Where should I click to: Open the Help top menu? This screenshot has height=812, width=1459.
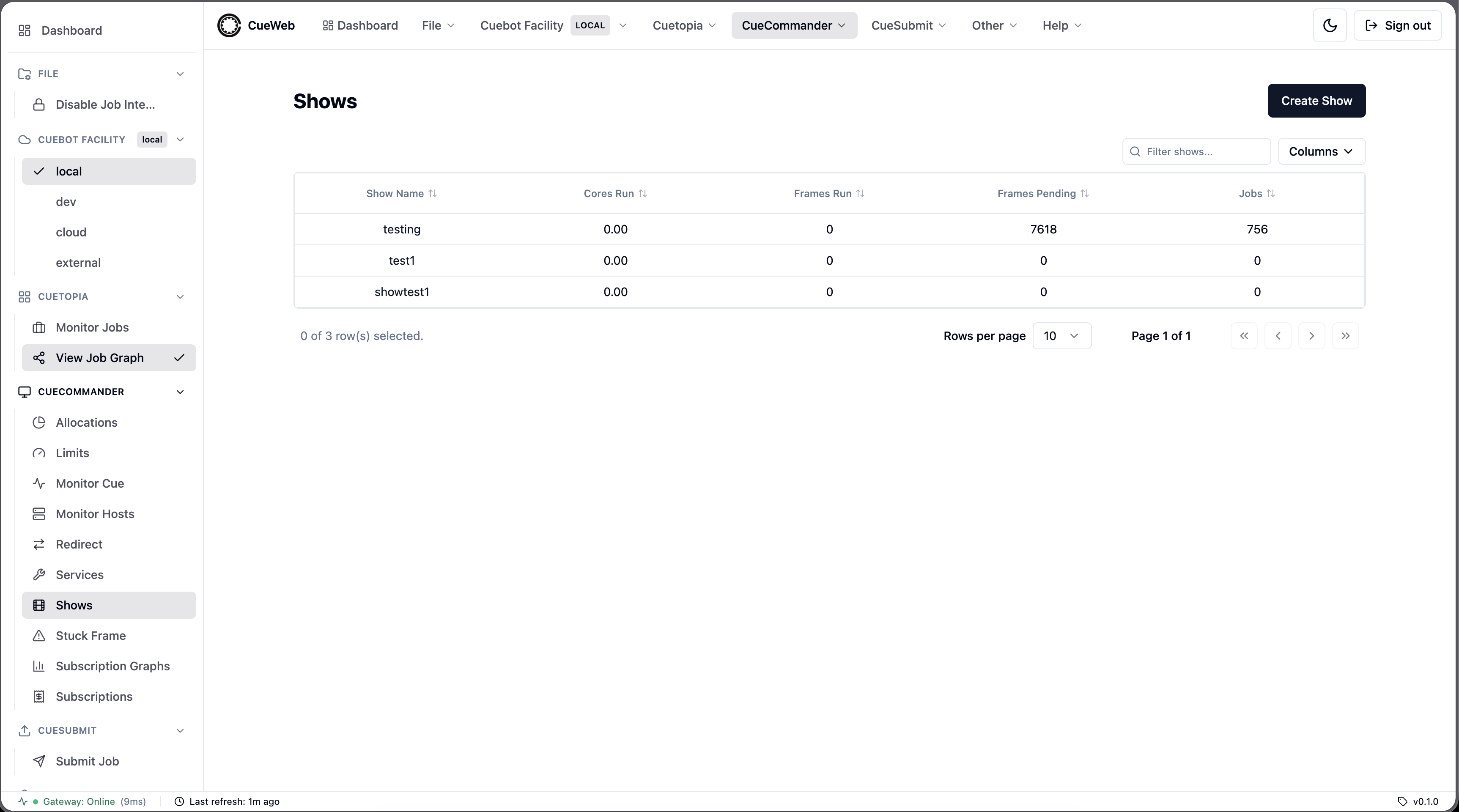pos(1062,25)
